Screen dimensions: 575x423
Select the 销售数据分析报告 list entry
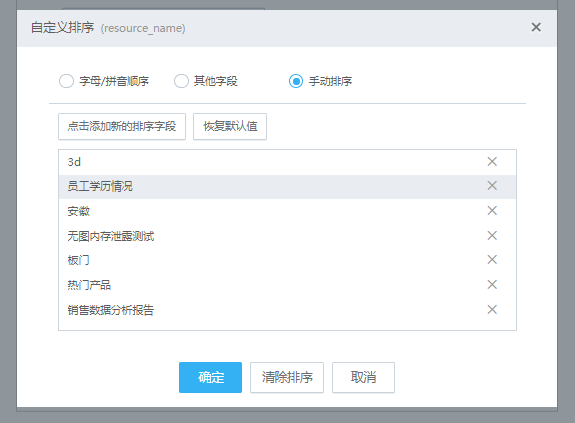287,310
